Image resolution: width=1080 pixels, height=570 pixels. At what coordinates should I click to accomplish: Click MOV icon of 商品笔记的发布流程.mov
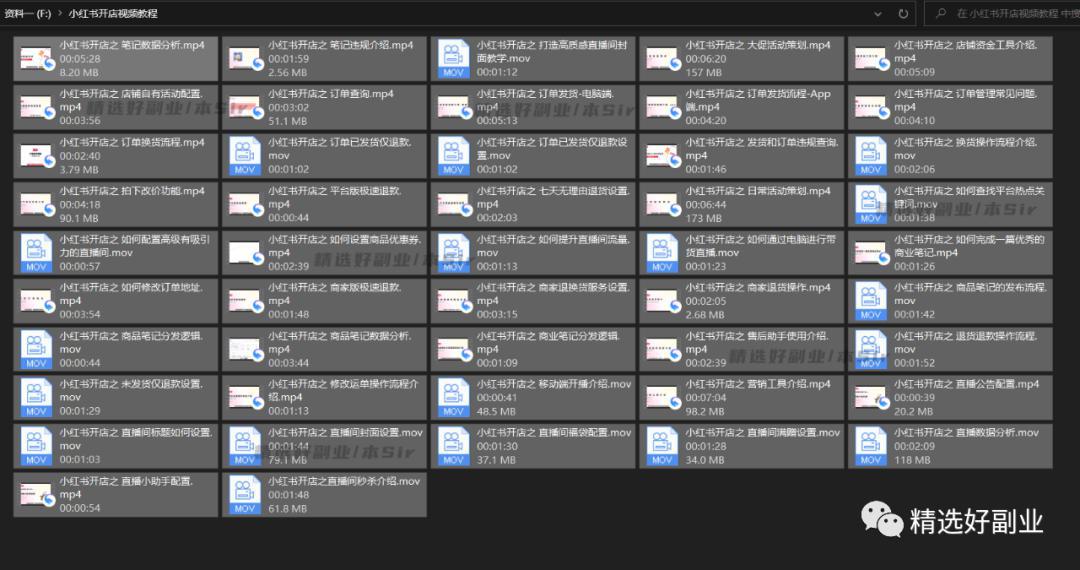[871, 302]
